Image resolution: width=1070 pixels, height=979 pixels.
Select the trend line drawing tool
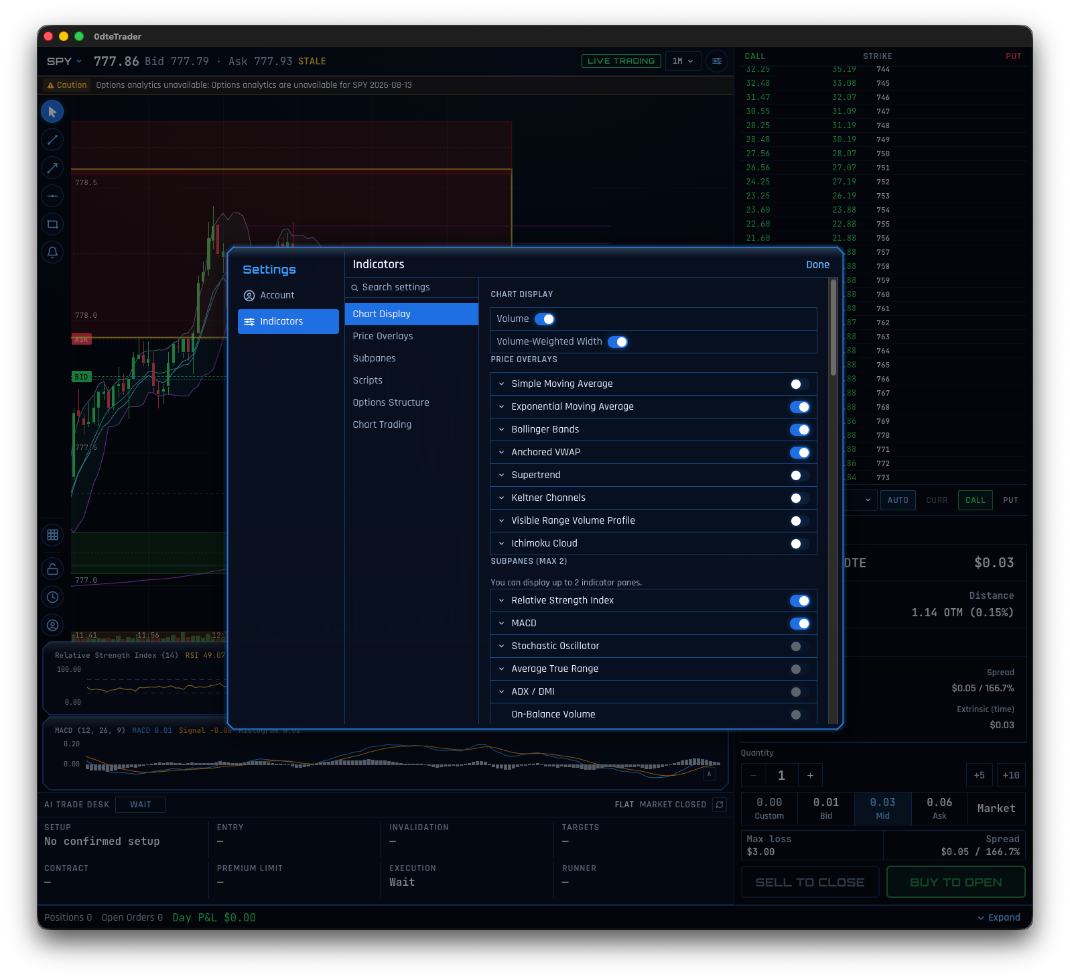(x=53, y=140)
